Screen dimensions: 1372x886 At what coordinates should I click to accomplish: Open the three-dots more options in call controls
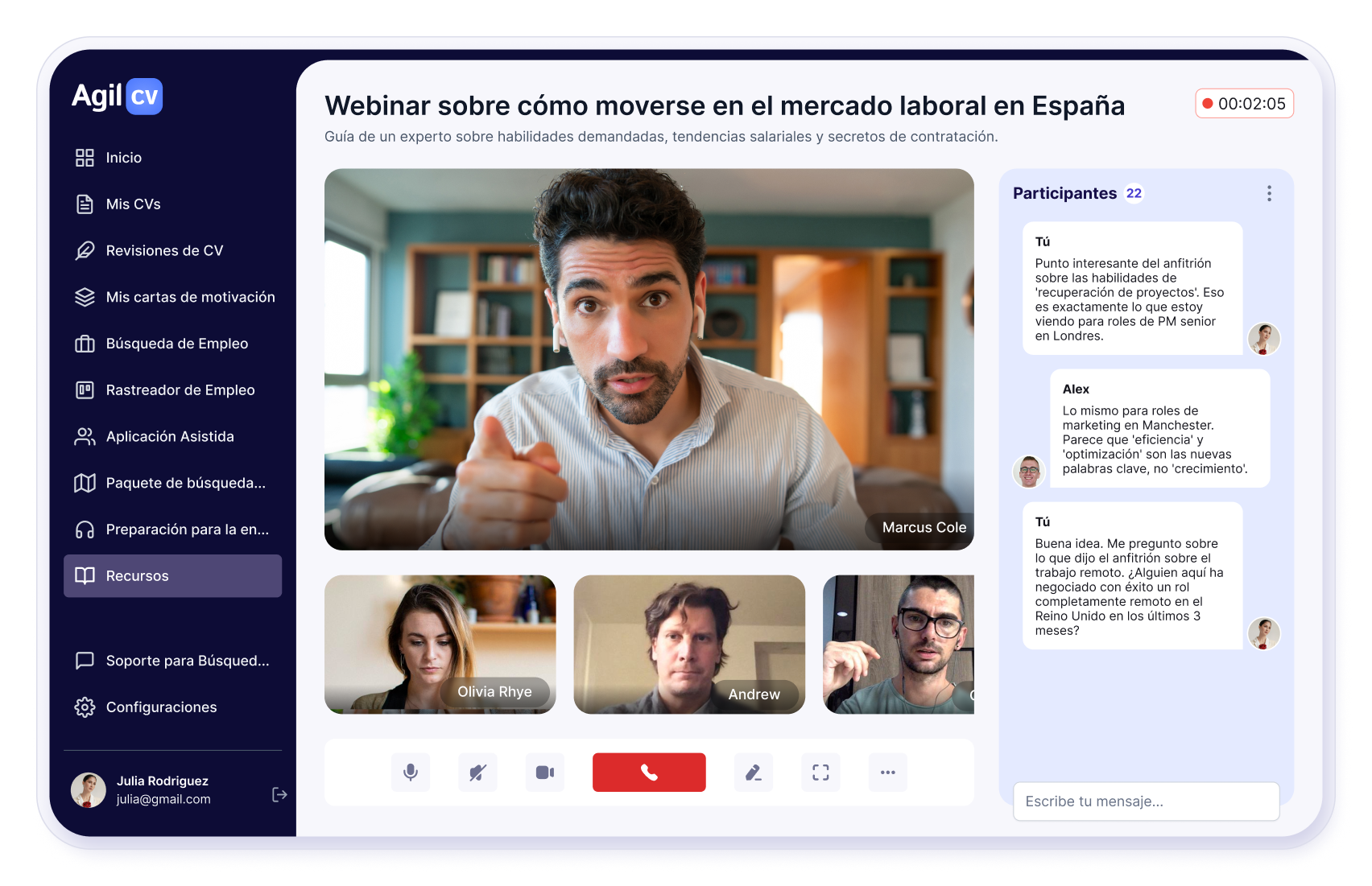[x=887, y=772]
